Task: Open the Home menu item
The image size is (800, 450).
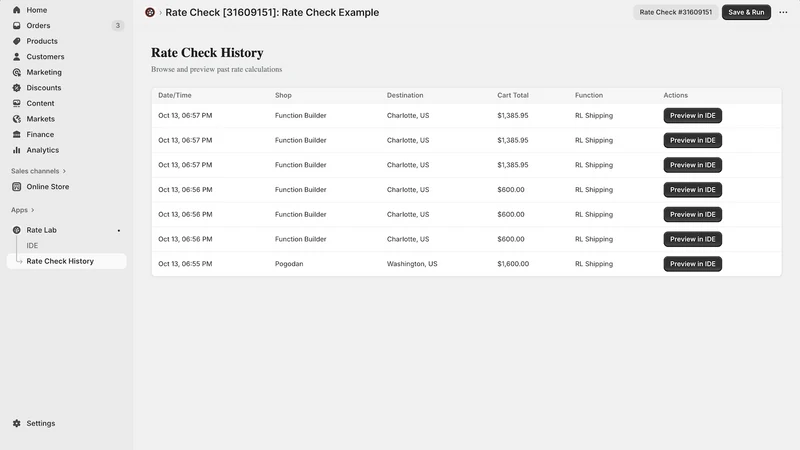Action: point(37,10)
